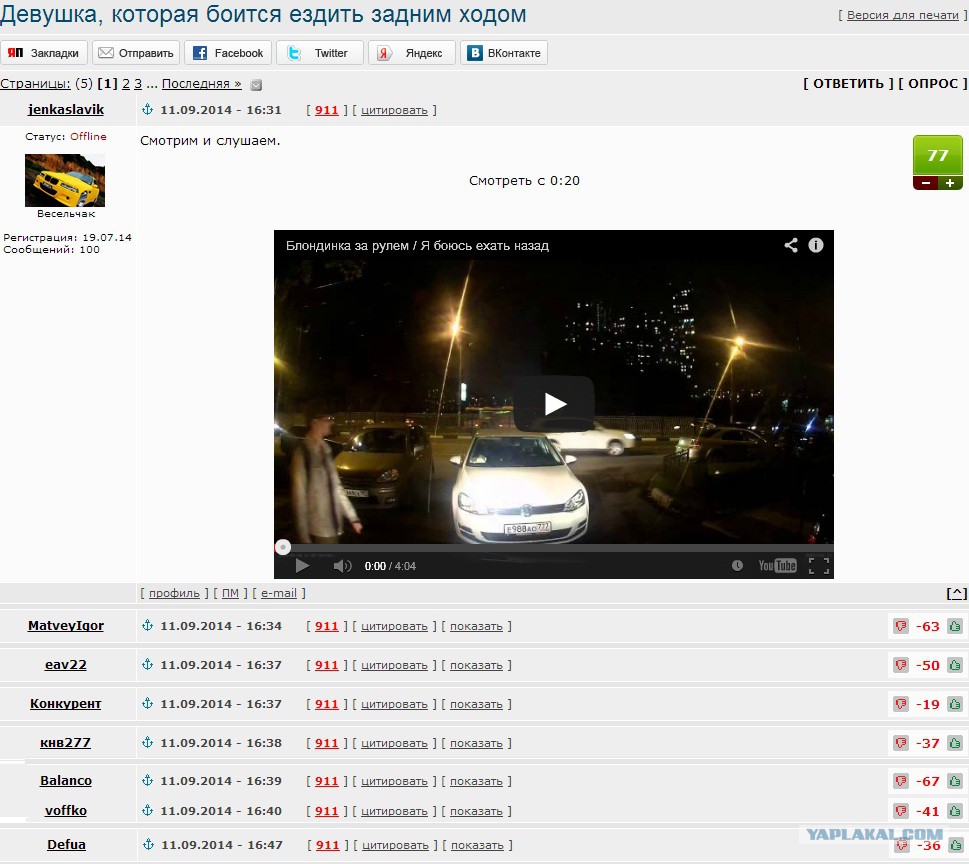Send ПМ to post author
The width and height of the screenshot is (969, 864).
click(230, 593)
